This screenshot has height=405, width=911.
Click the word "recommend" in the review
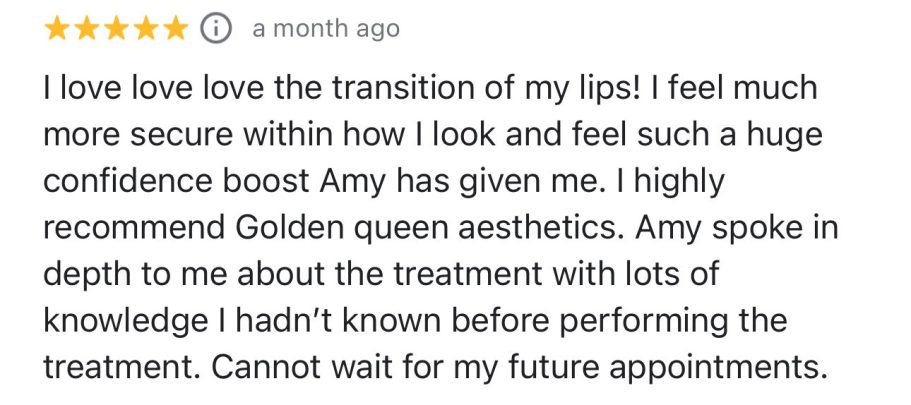click(x=135, y=228)
